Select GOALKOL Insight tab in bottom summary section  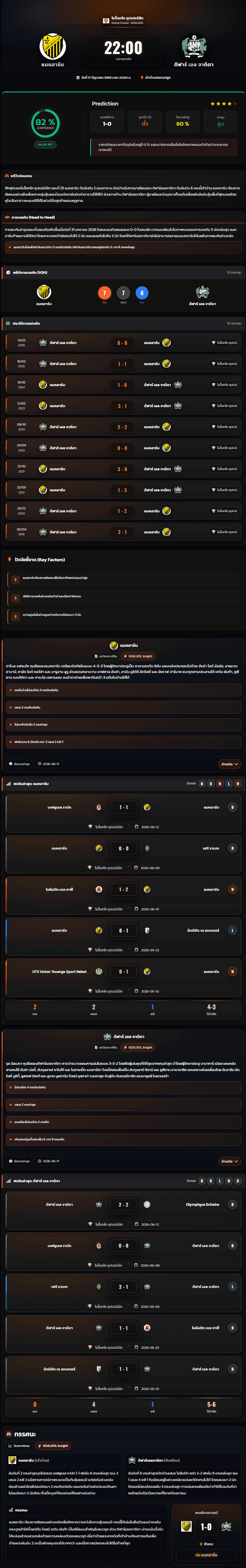click(x=53, y=1446)
